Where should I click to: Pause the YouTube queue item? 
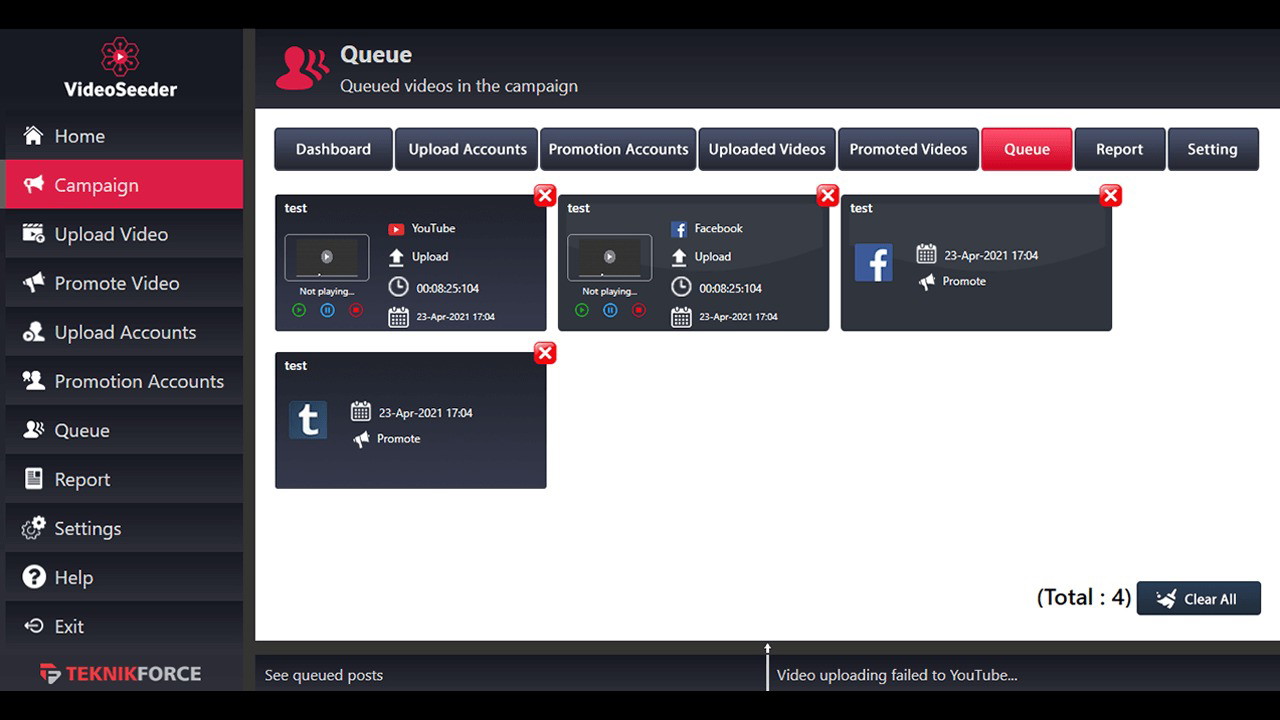pos(328,311)
